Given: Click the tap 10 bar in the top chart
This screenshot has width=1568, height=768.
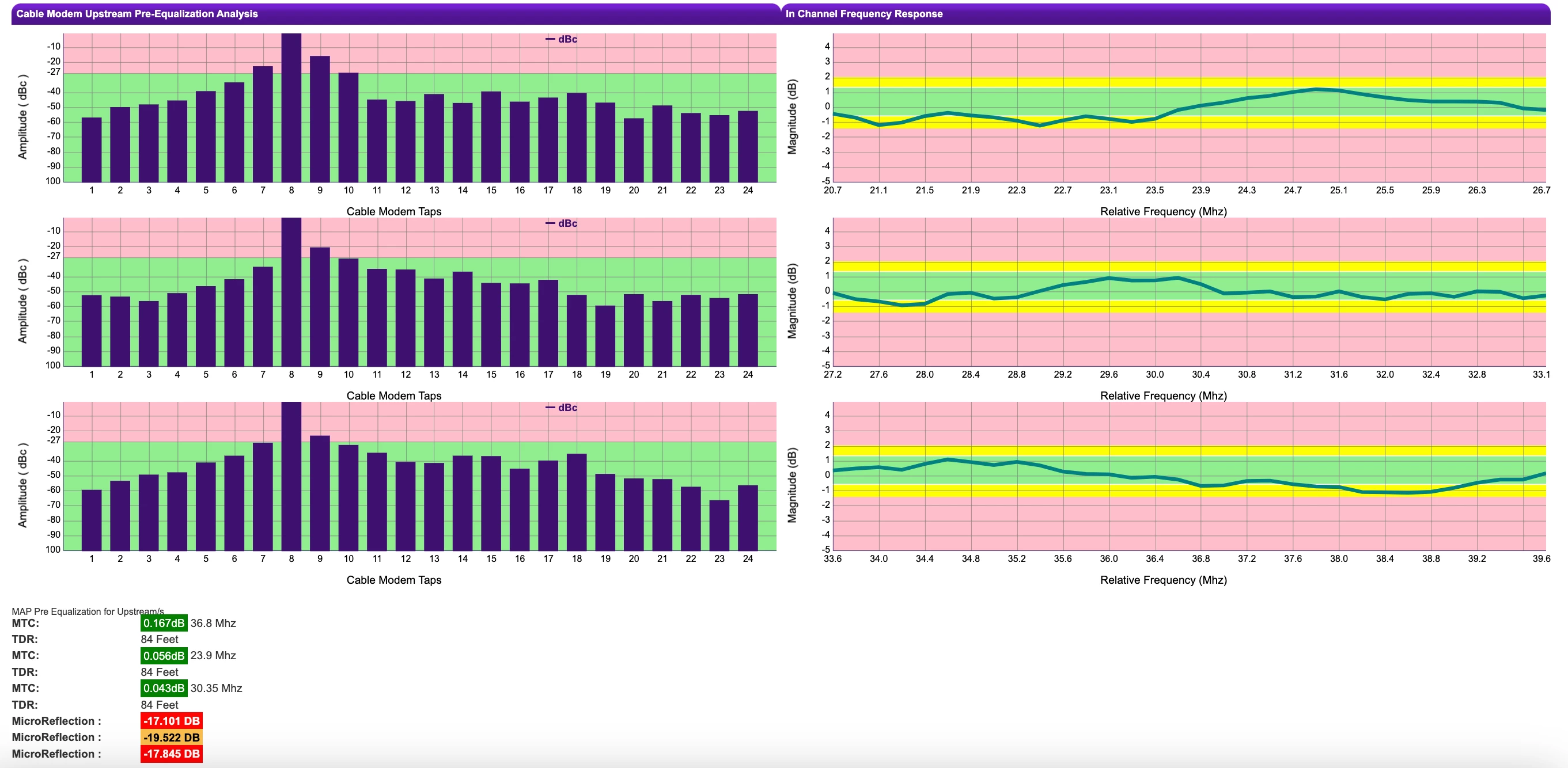Looking at the screenshot, I should [348, 128].
